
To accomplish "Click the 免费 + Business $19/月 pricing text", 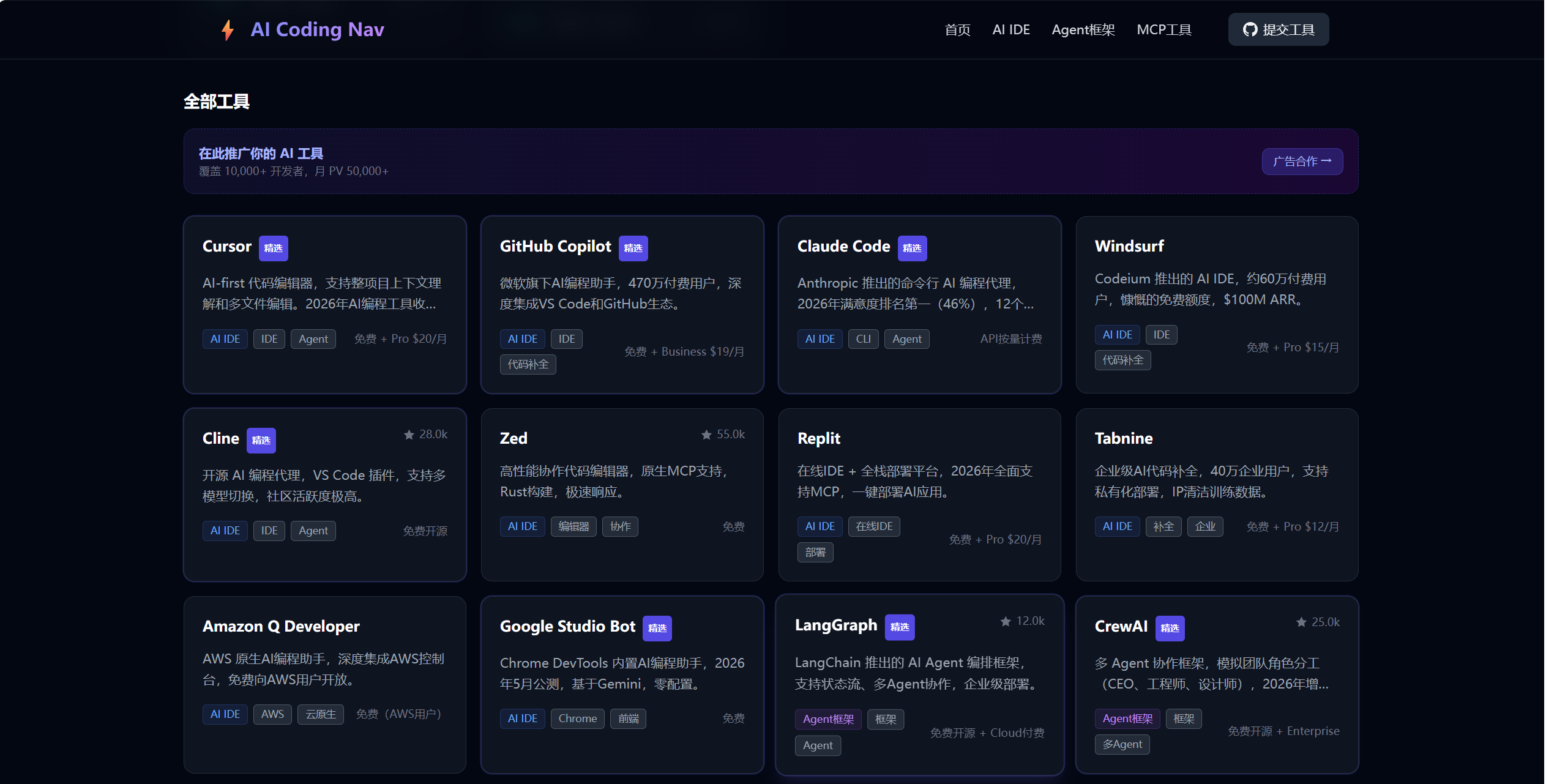I will (684, 352).
